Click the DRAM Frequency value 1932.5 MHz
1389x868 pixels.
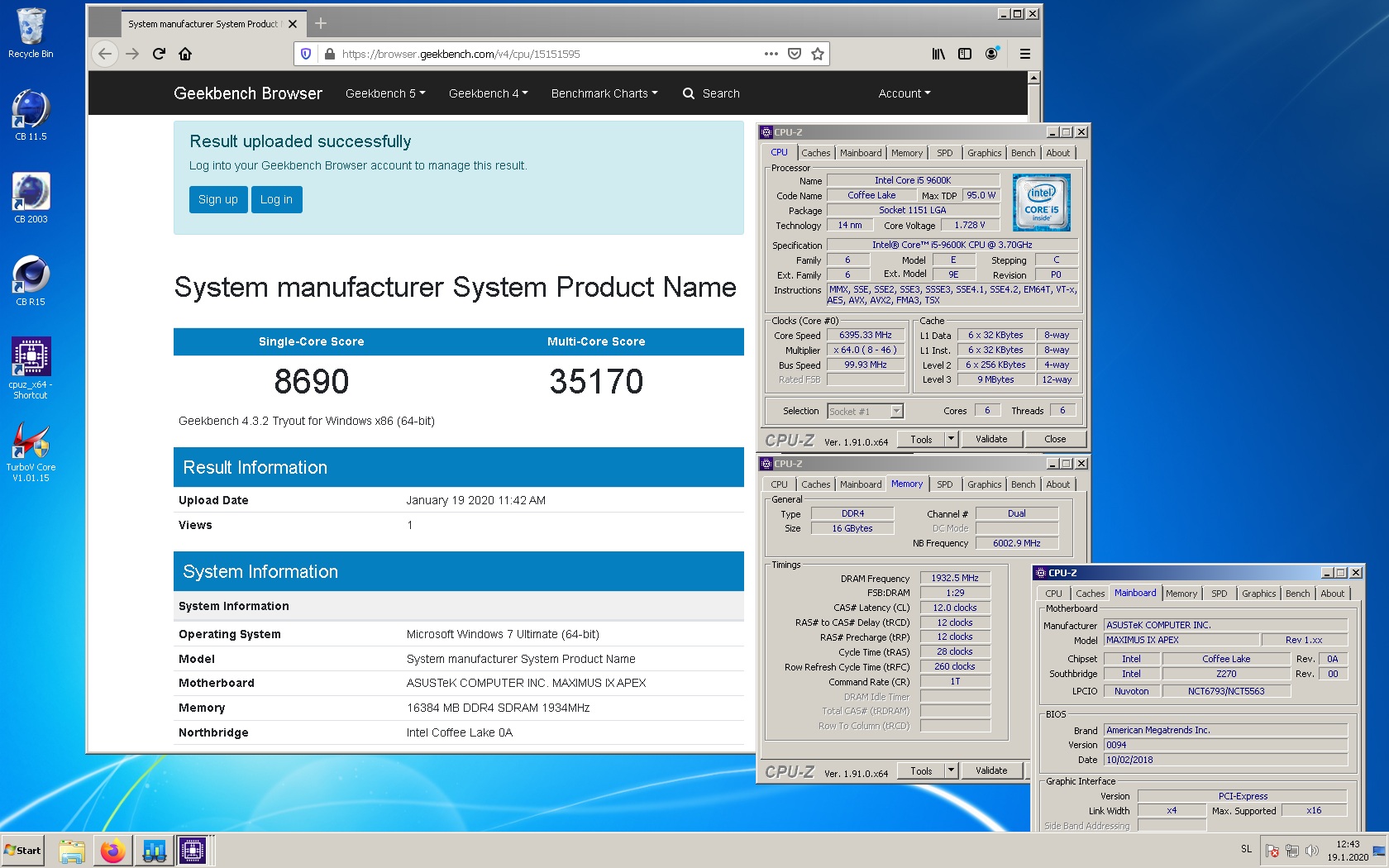point(955,578)
